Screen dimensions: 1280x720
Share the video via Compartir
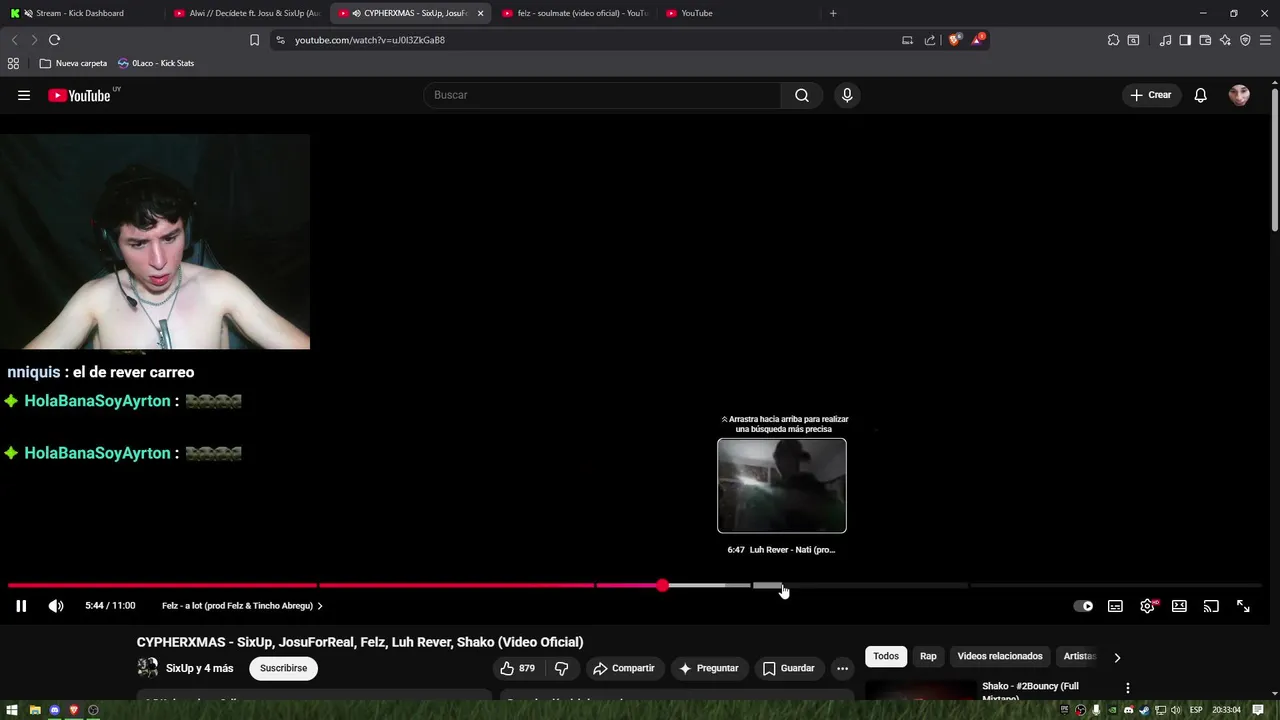click(x=623, y=668)
